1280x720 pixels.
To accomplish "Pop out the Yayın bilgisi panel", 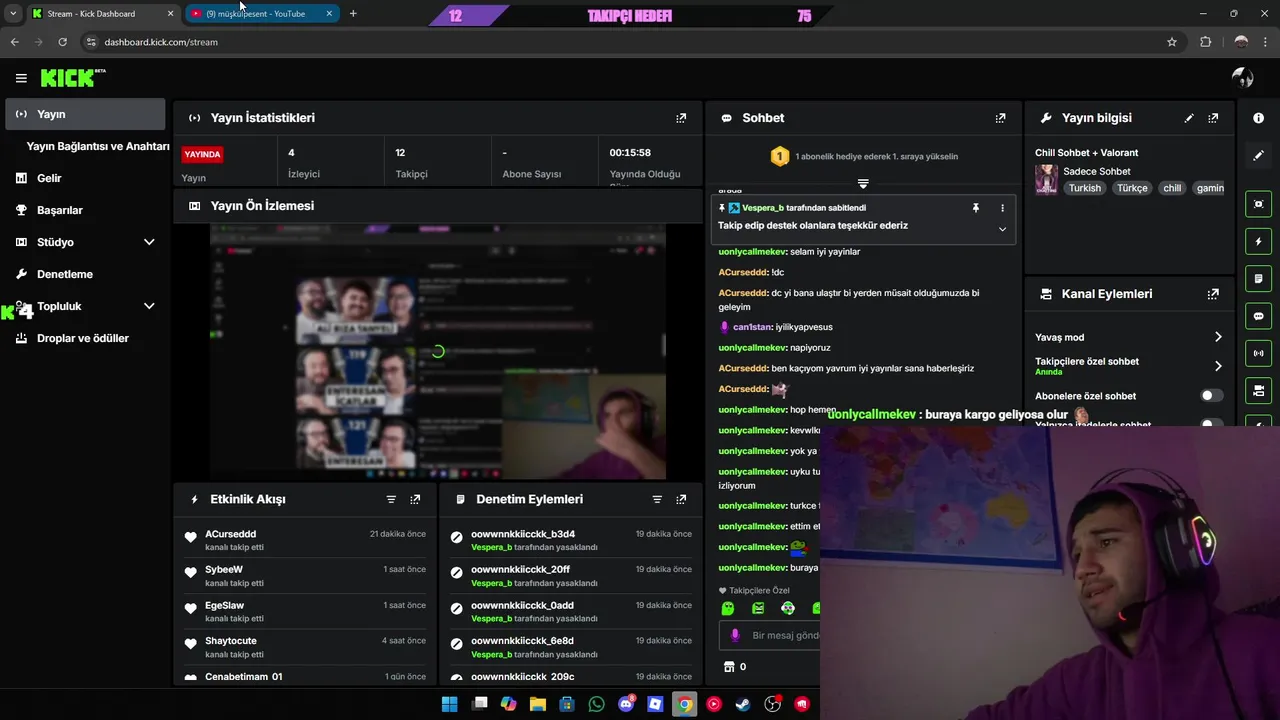I will pyautogui.click(x=1213, y=118).
